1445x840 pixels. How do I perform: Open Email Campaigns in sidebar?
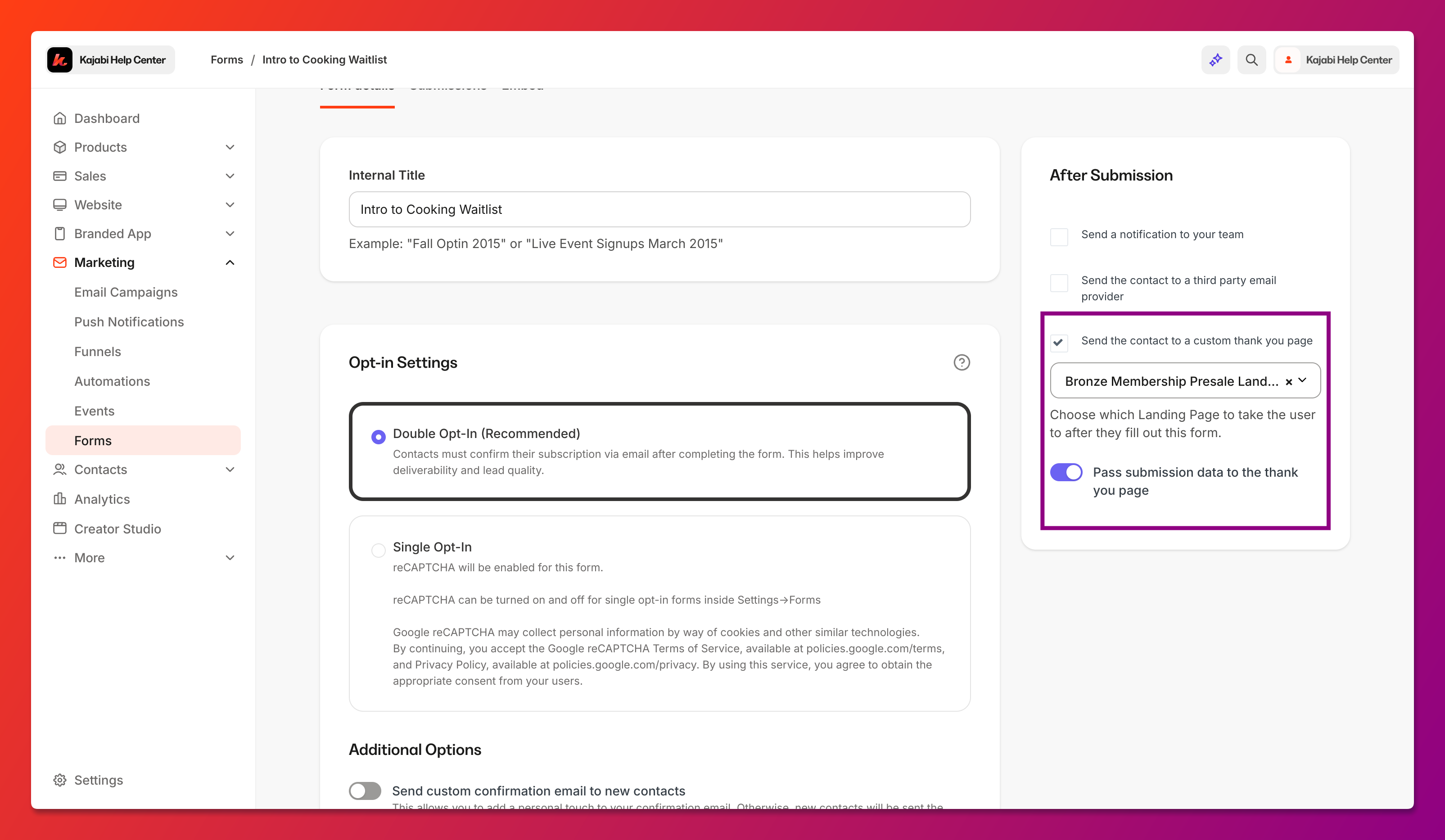126,292
